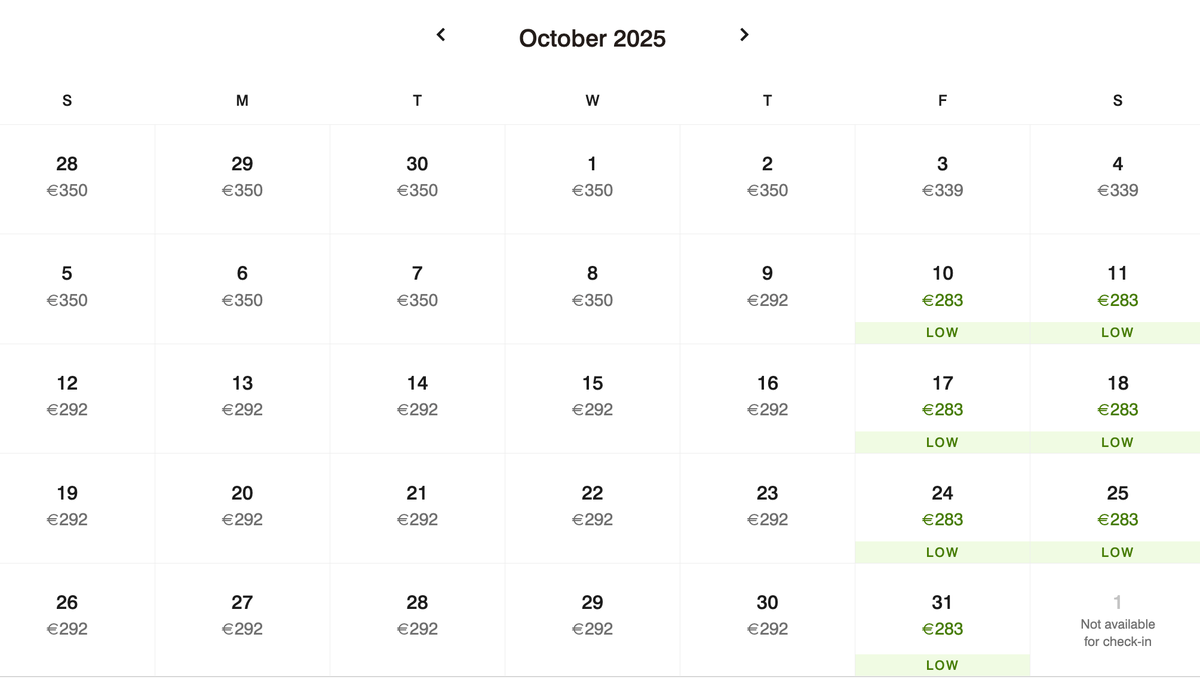Select October 18 low-rate Saturday

click(x=1116, y=399)
